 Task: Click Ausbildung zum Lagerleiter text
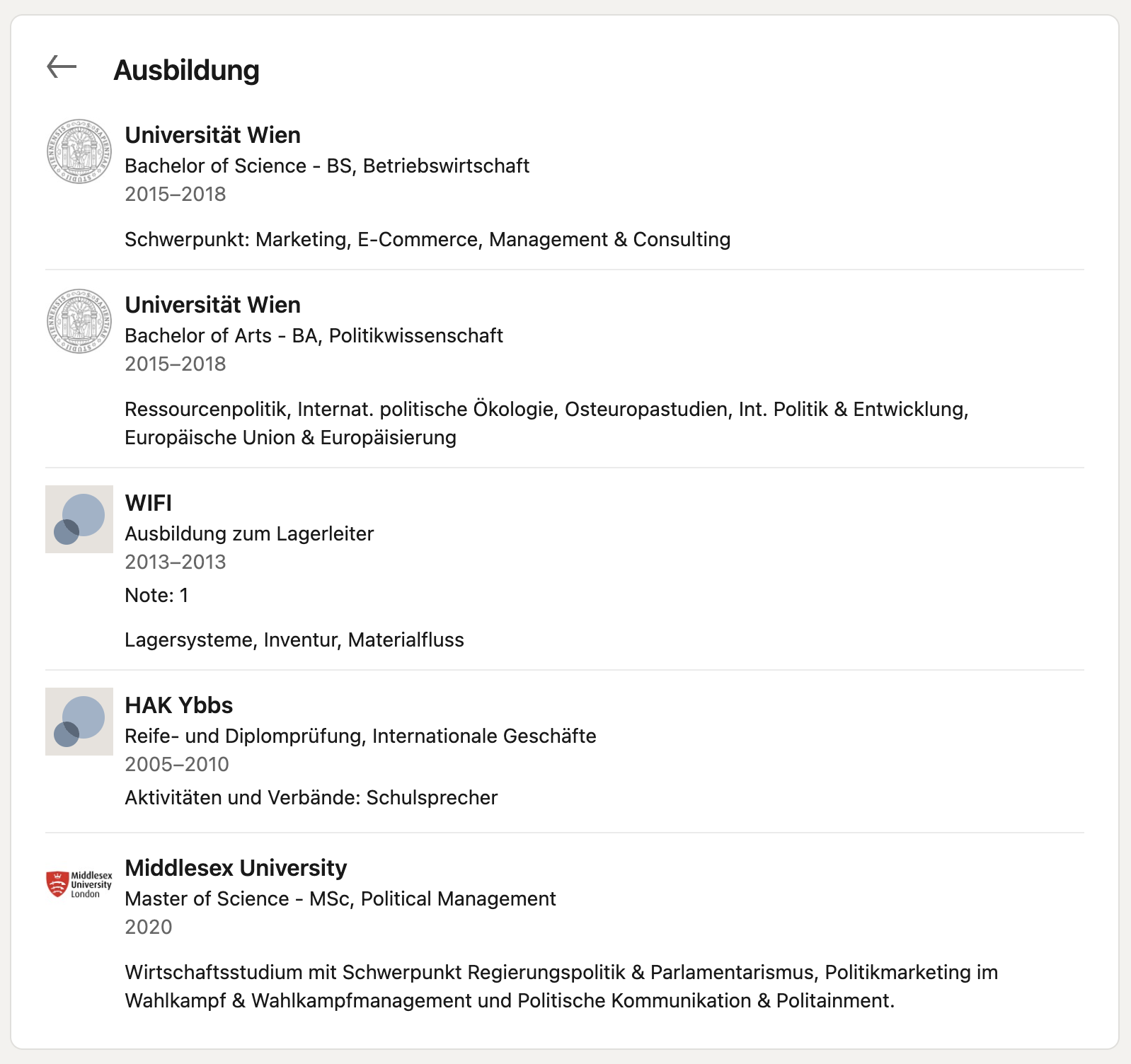tap(249, 533)
